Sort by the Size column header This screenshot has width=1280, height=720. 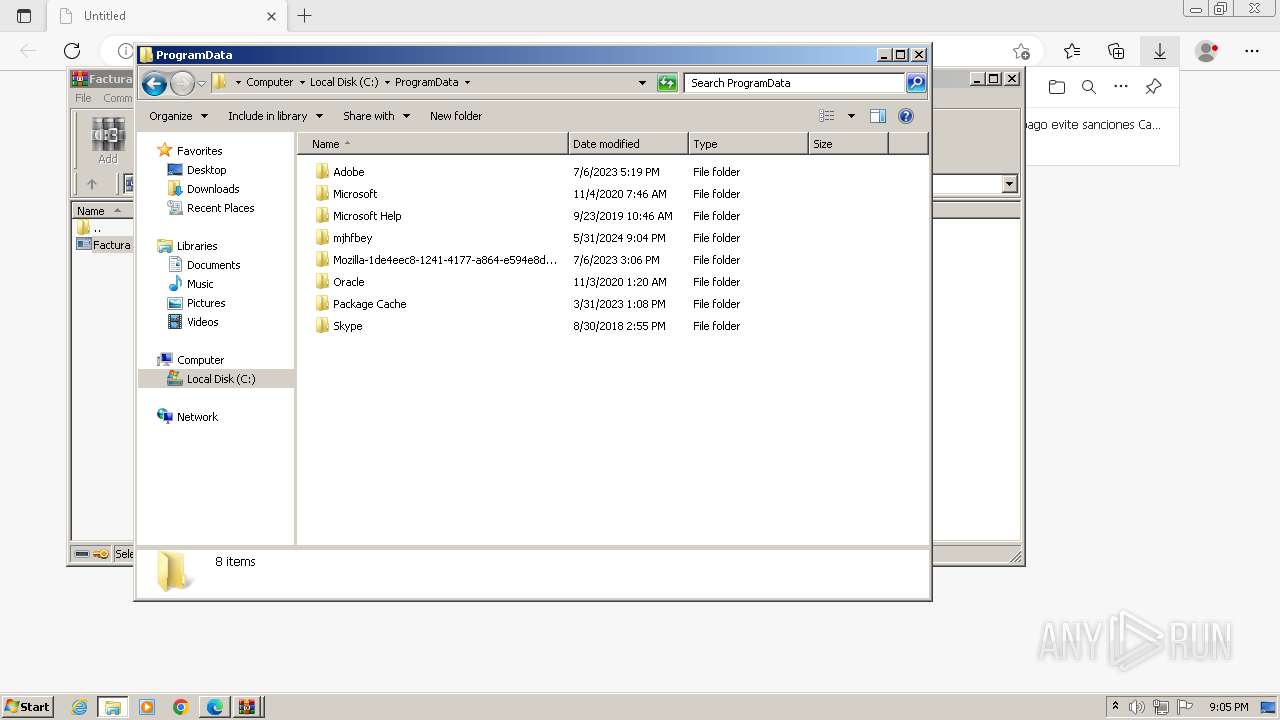[848, 144]
